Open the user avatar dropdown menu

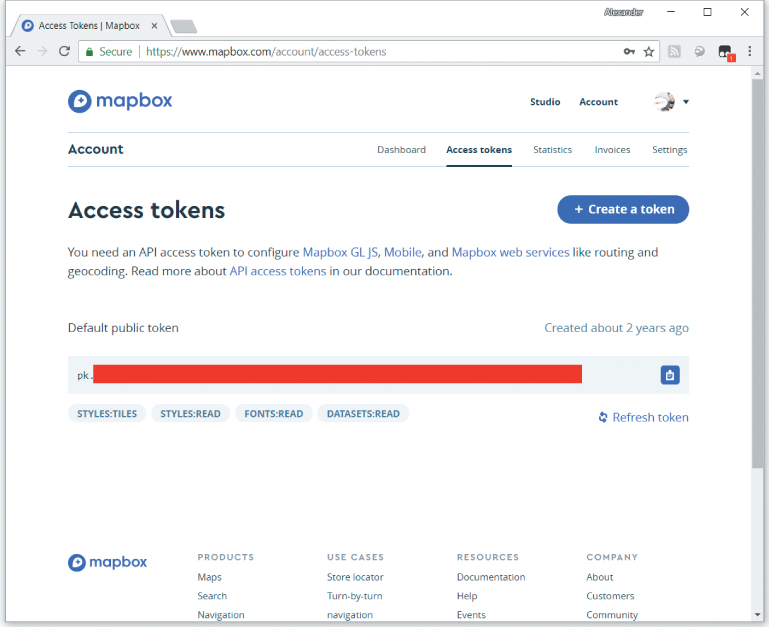pos(671,101)
